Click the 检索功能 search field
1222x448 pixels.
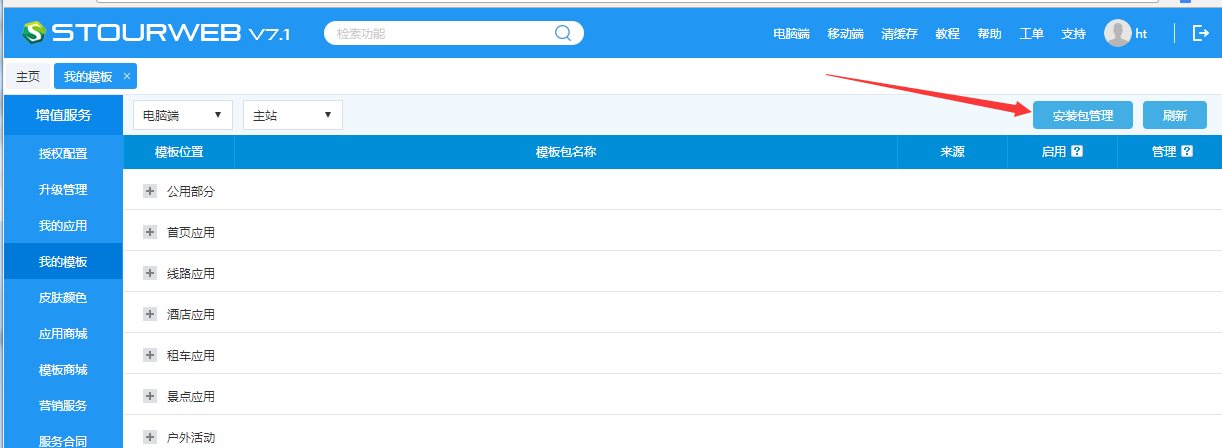click(x=440, y=33)
